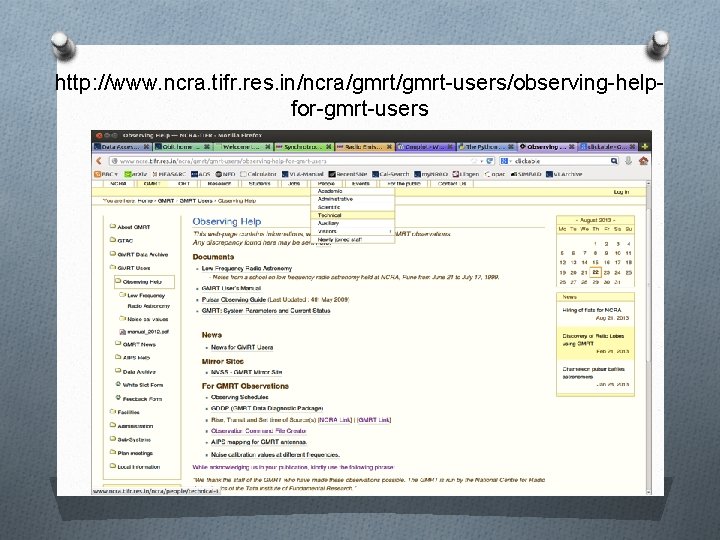Close the Synchrotron tab with its x

[329, 147]
